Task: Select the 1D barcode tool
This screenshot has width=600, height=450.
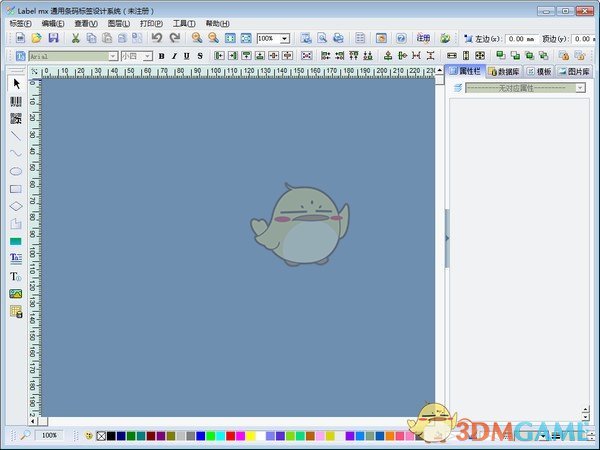Action: click(16, 101)
